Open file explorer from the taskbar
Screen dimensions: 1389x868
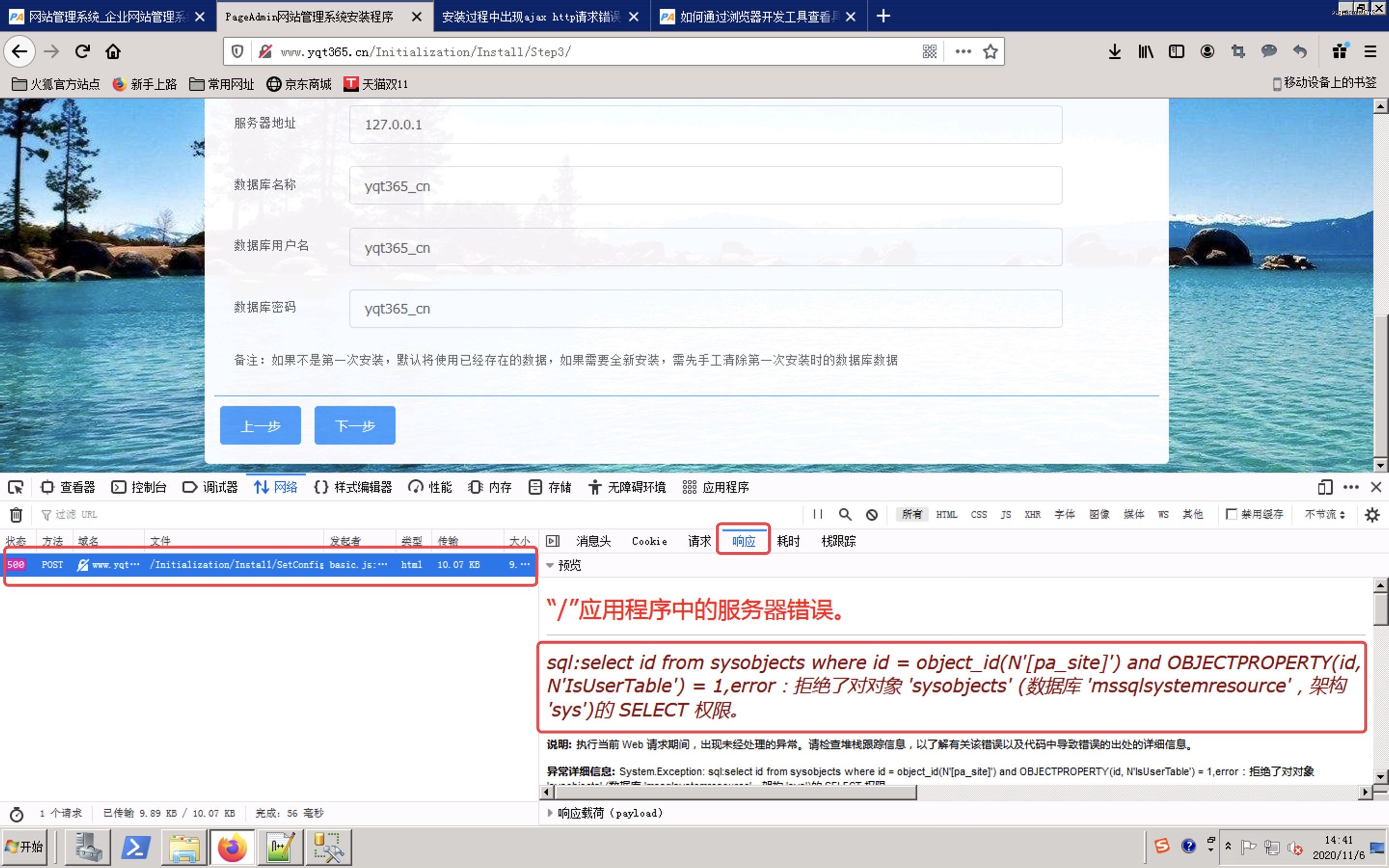(184, 847)
